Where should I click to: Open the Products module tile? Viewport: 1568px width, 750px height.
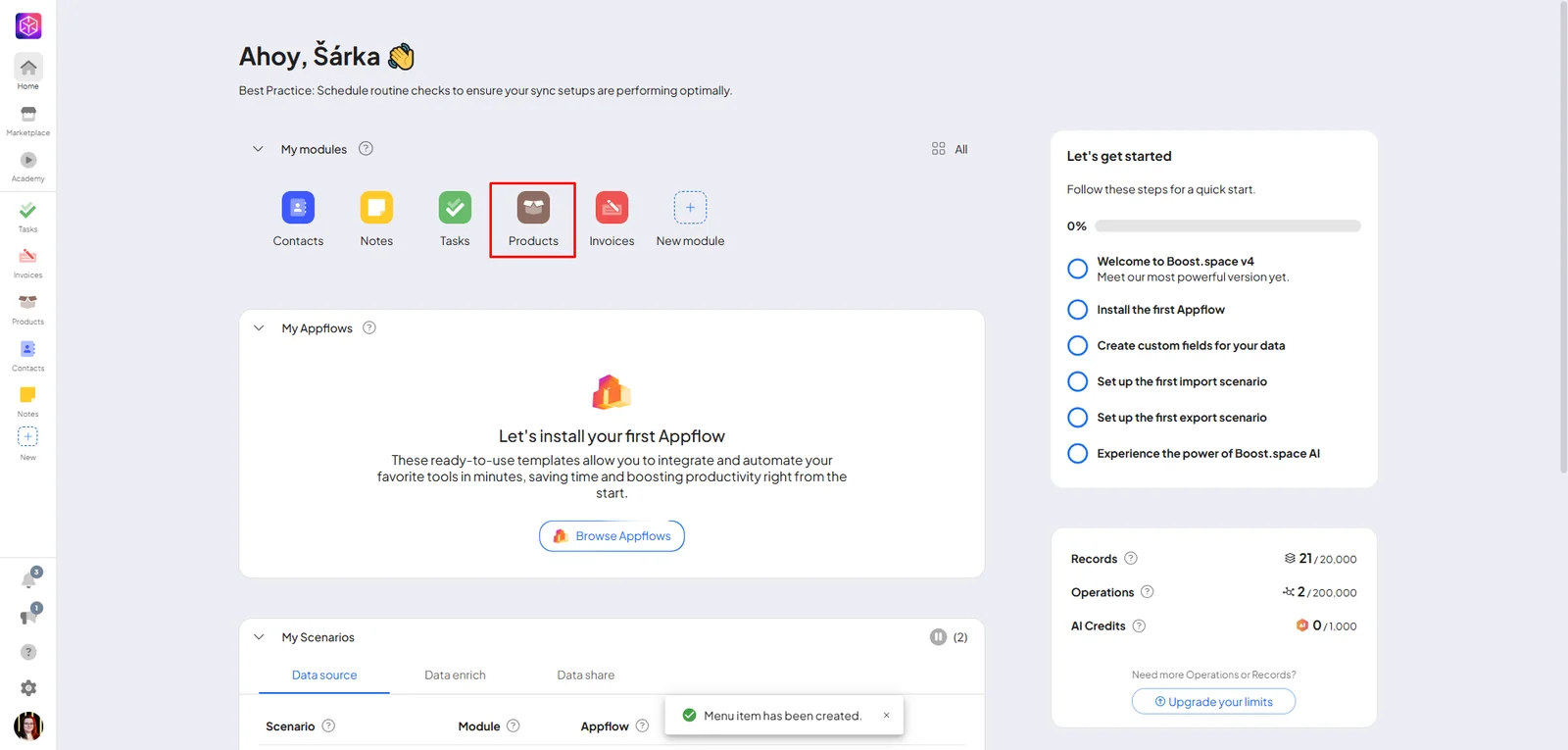pyautogui.click(x=533, y=220)
